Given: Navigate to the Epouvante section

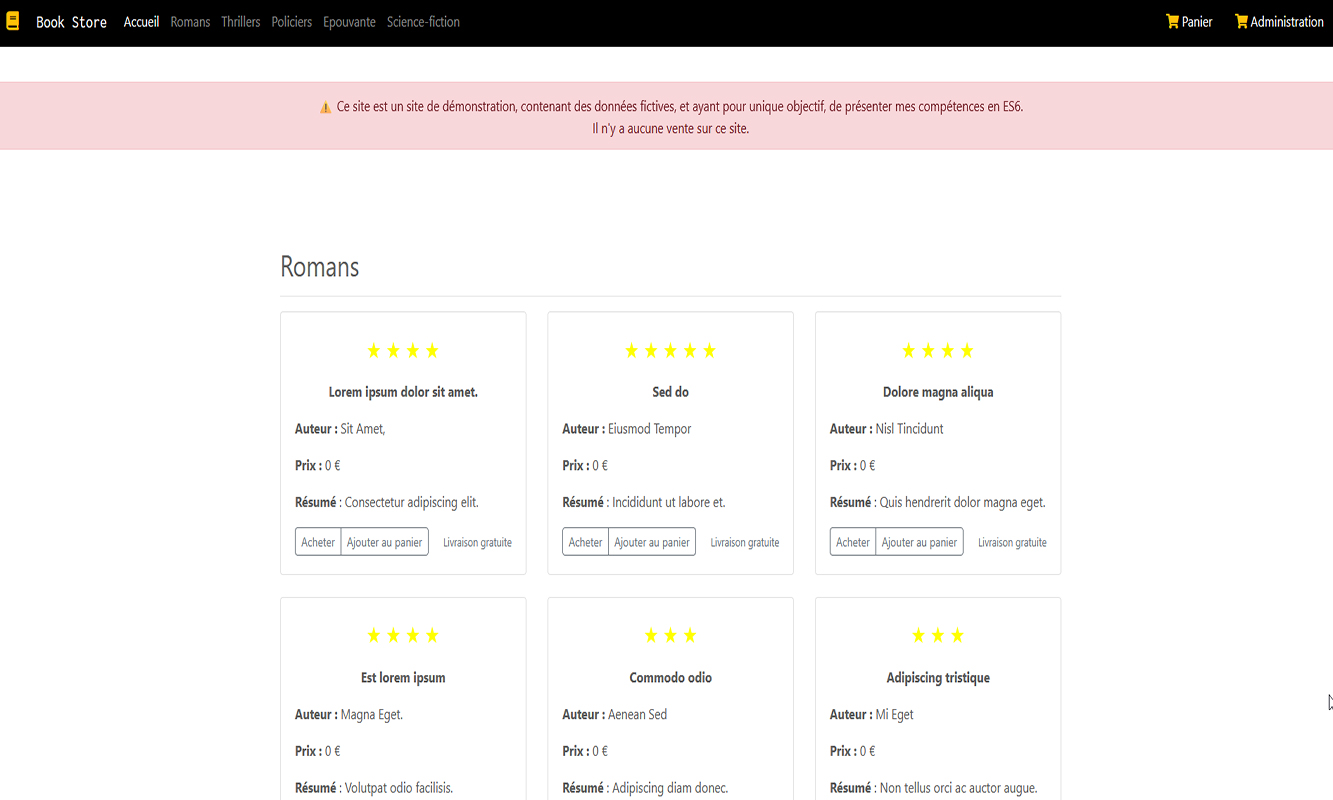Looking at the screenshot, I should (x=349, y=22).
